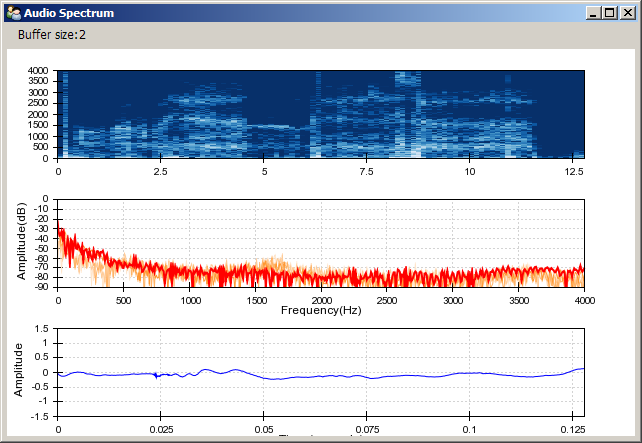Click the 7.5 tick on spectrogram time axis

pyautogui.click(x=367, y=171)
